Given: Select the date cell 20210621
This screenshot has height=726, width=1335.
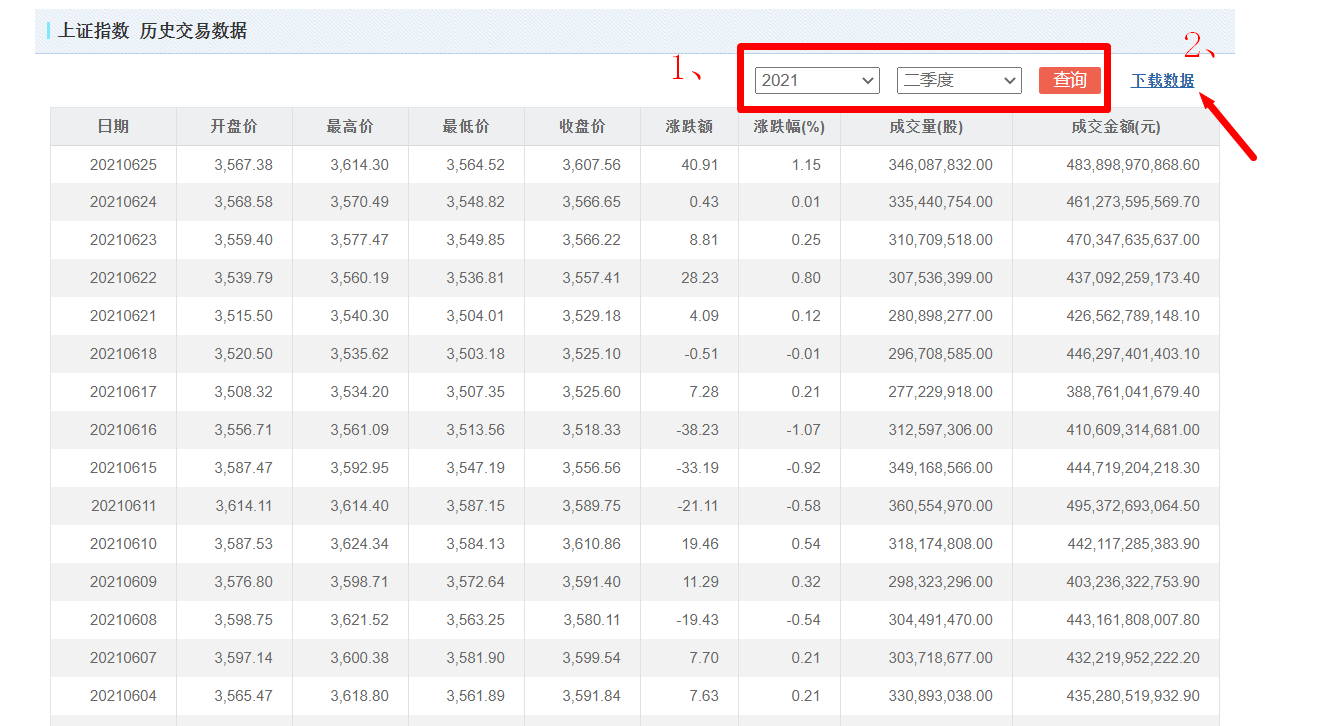Looking at the screenshot, I should click(123, 317).
